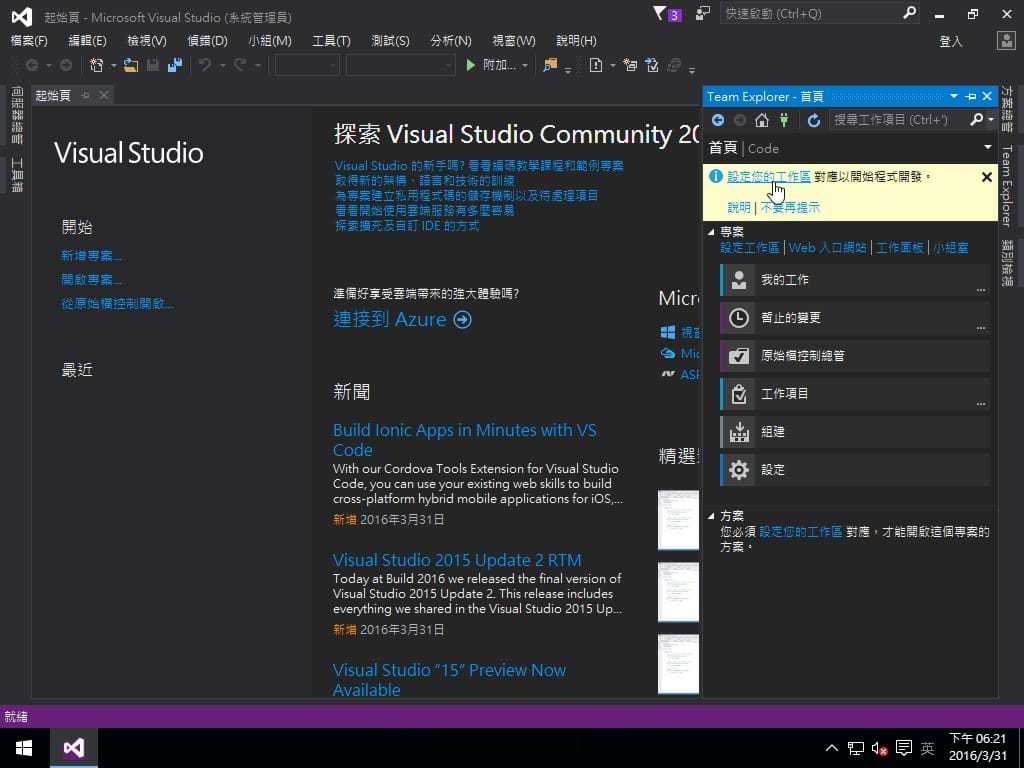
Task: Dismiss the yellow info bar
Action: click(x=987, y=177)
